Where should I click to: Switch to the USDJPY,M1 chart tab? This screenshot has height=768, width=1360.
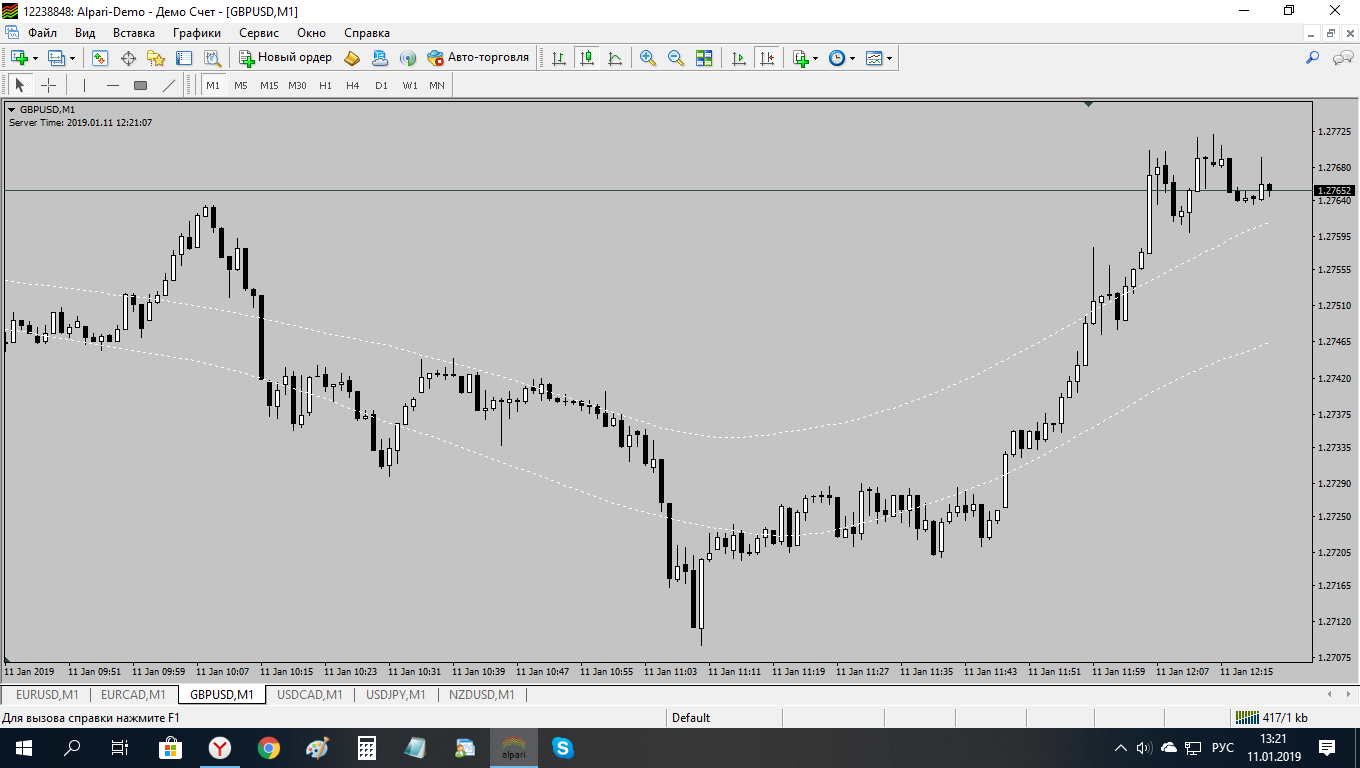coord(396,694)
